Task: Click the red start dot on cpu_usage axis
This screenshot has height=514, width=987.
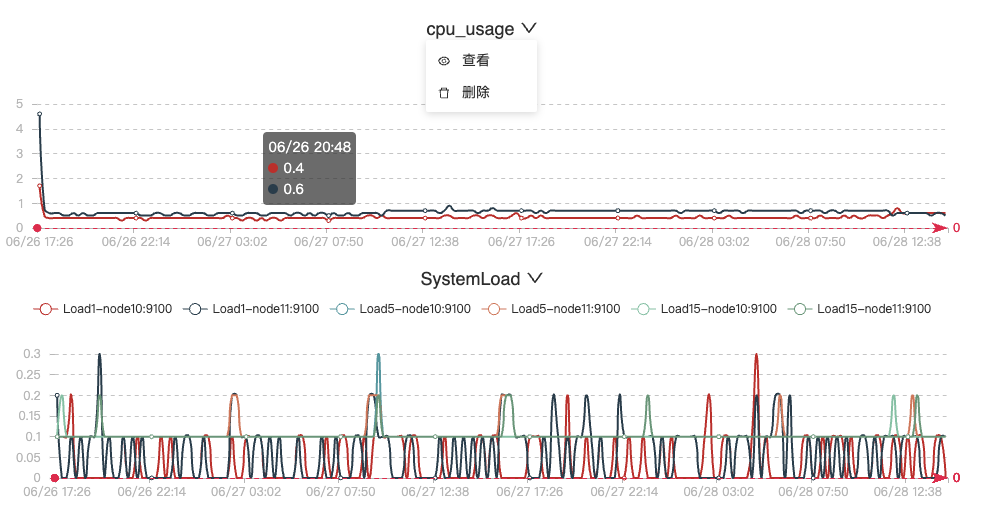Action: [37, 228]
